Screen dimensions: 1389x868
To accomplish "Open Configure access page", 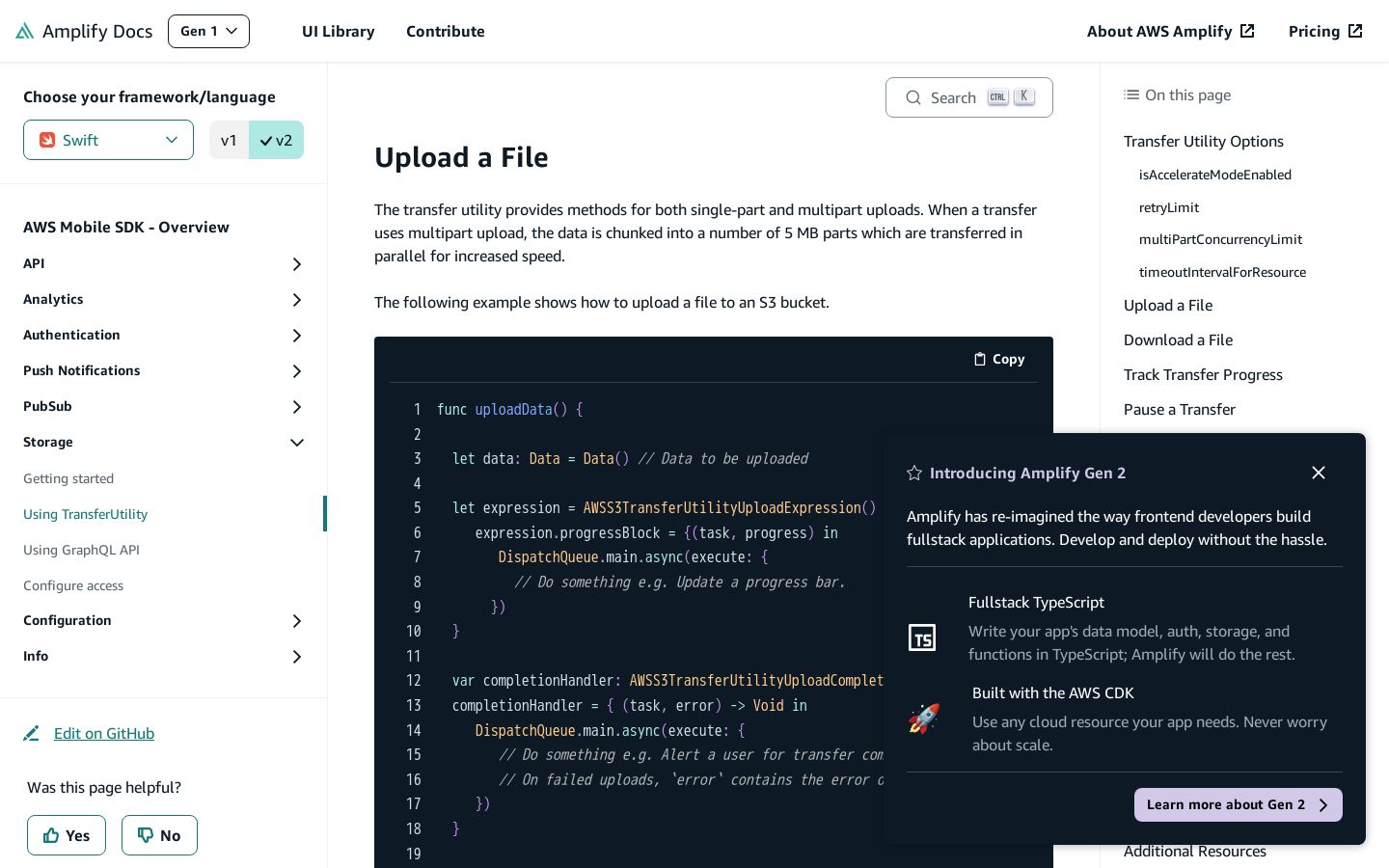I will [x=73, y=585].
